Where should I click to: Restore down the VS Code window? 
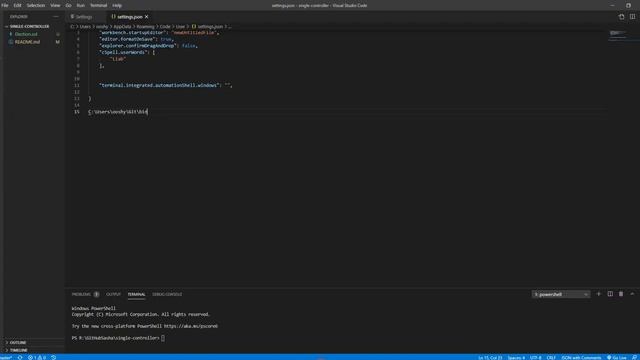[x=628, y=6]
